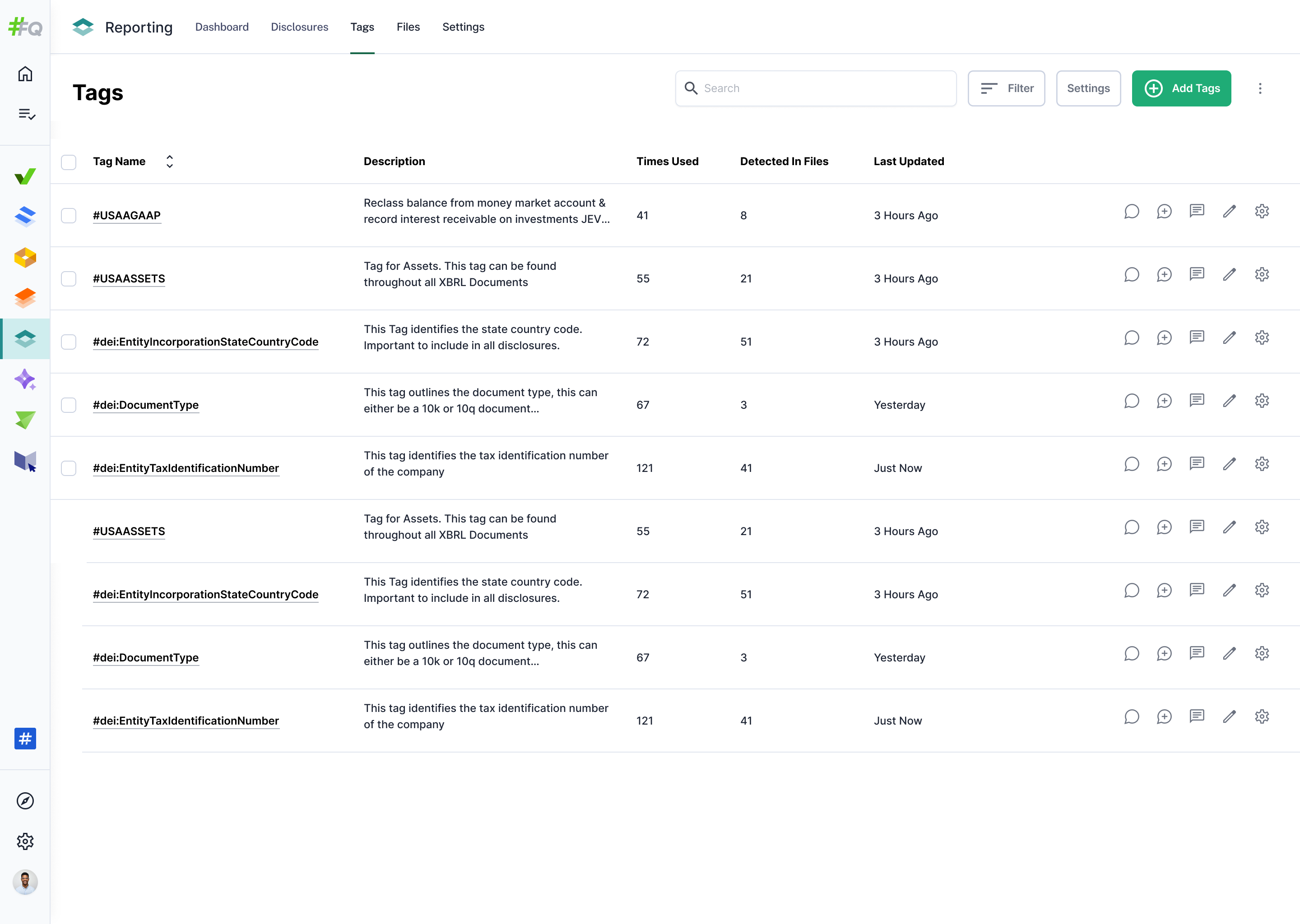The height and width of the screenshot is (924, 1300).
Task: Open the compass explore icon
Action: (x=25, y=800)
